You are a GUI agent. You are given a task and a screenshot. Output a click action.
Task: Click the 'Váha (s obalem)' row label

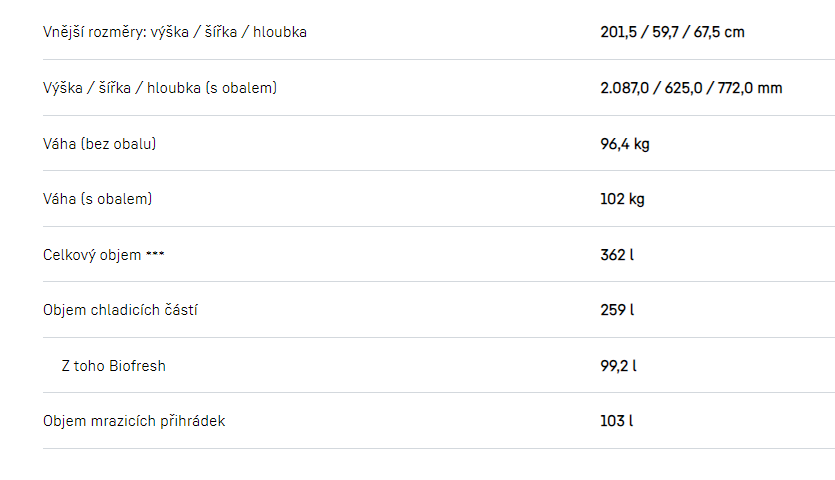(98, 199)
